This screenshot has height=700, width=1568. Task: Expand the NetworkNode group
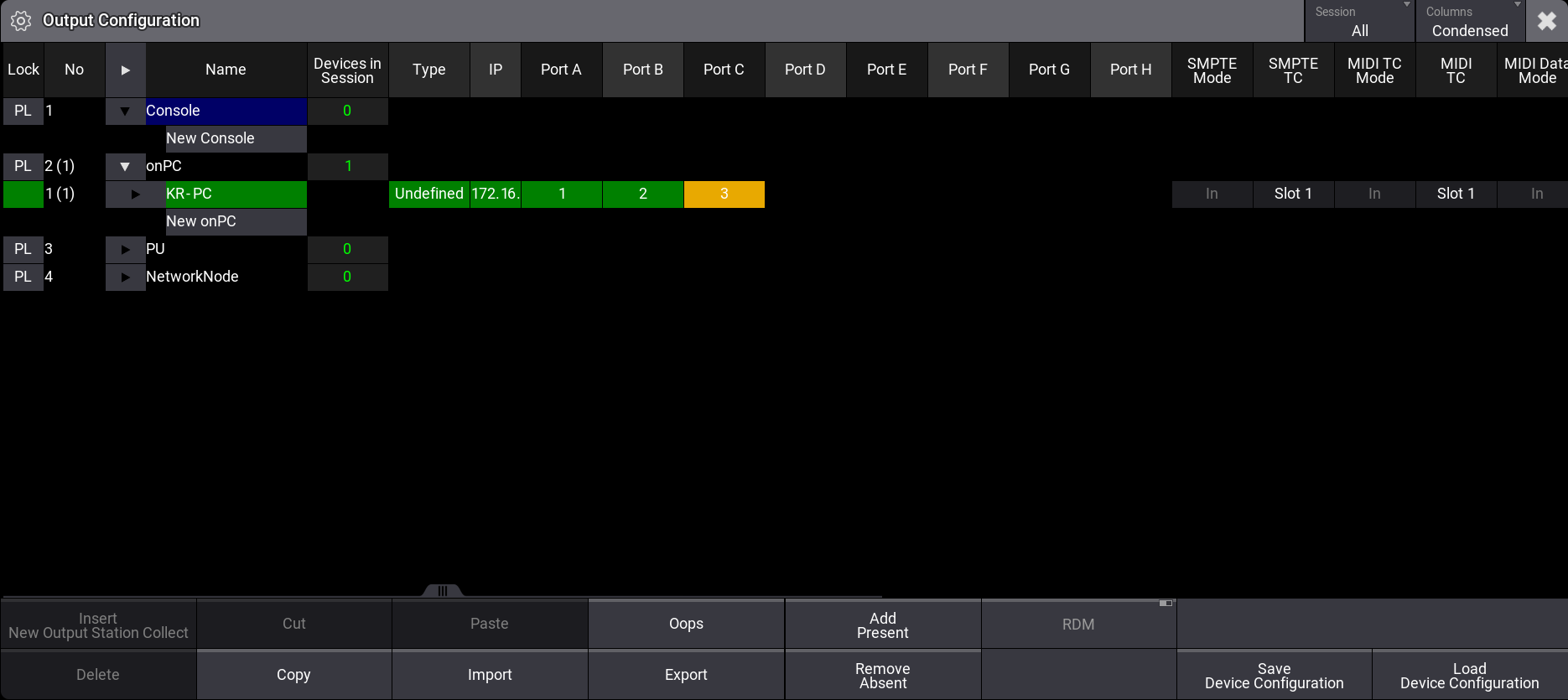pyautogui.click(x=125, y=277)
